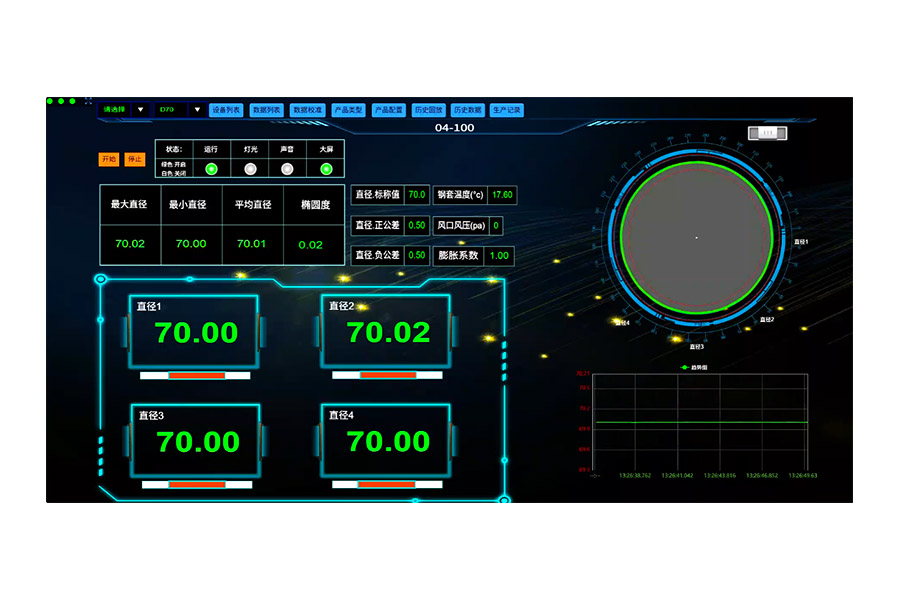
Task: Toggle the 灯光 (light) indicator
Action: (250, 169)
